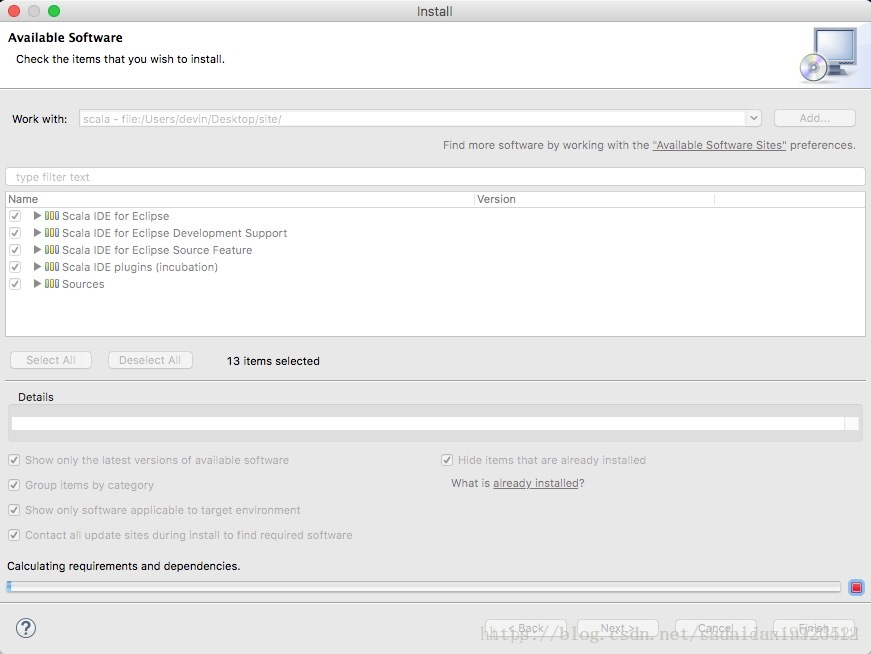
Task: Open Available Software Sites preferences link
Action: click(719, 145)
